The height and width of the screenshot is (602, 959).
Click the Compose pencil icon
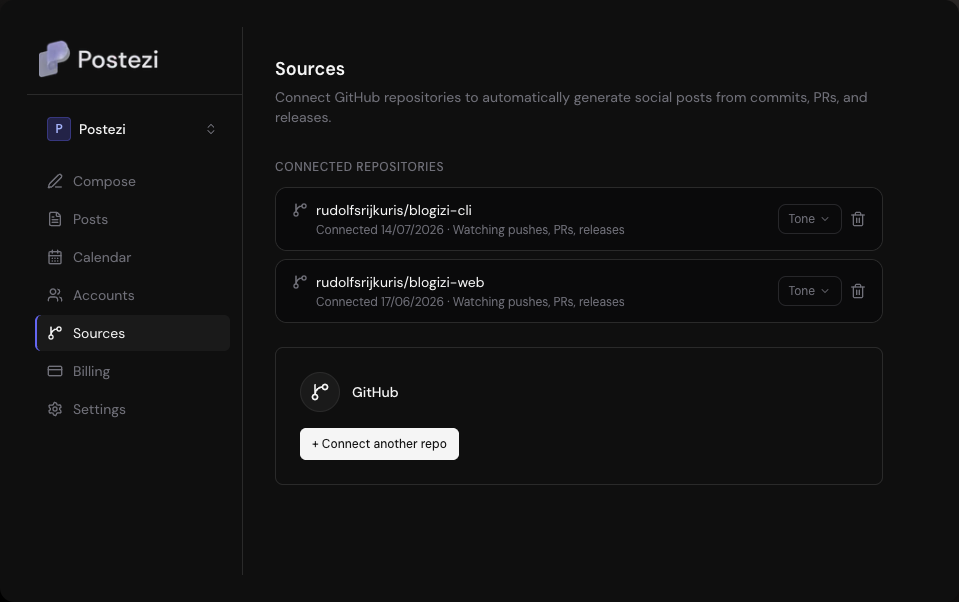click(55, 181)
